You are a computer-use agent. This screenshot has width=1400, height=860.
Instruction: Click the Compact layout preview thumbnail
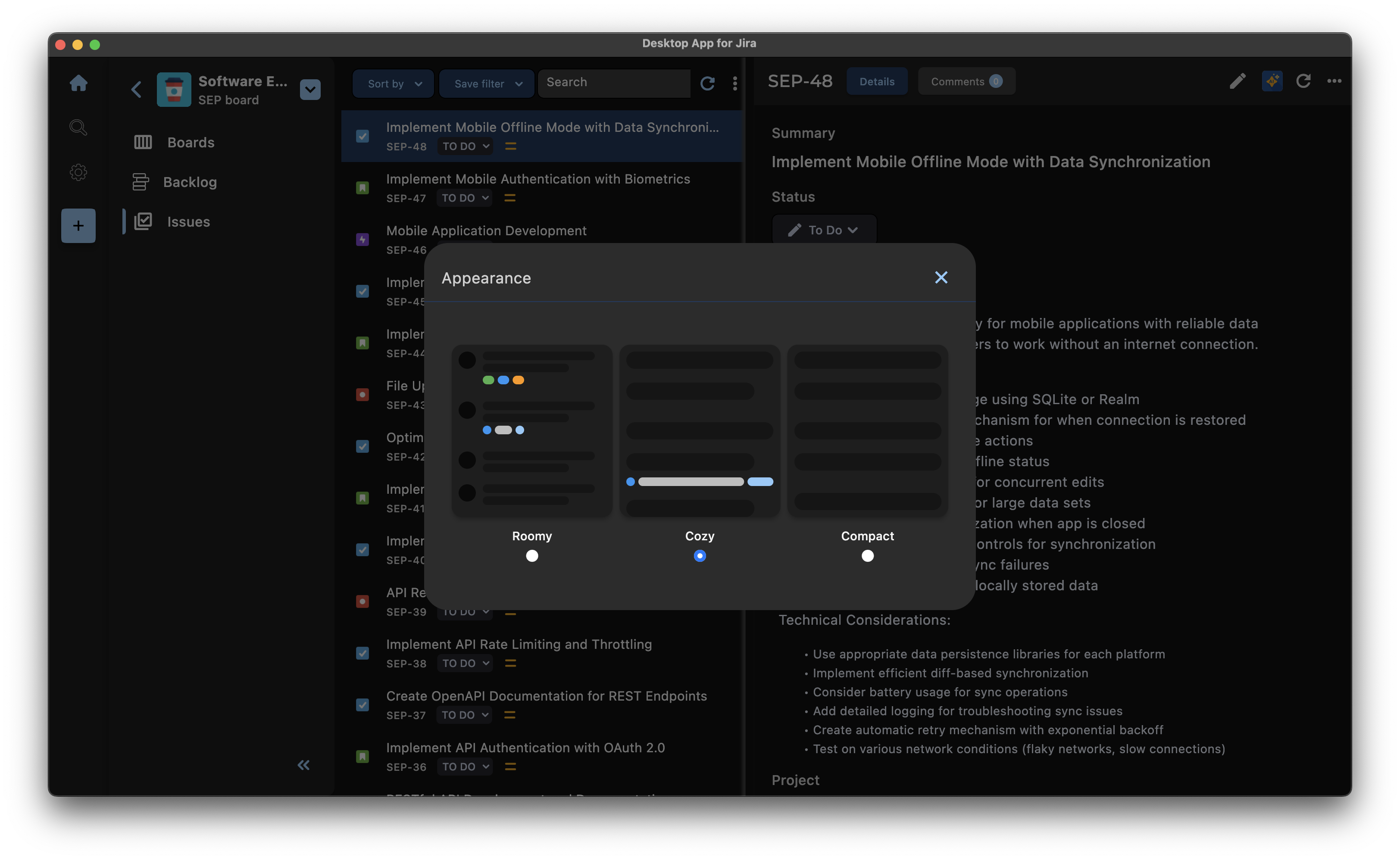[x=868, y=430]
